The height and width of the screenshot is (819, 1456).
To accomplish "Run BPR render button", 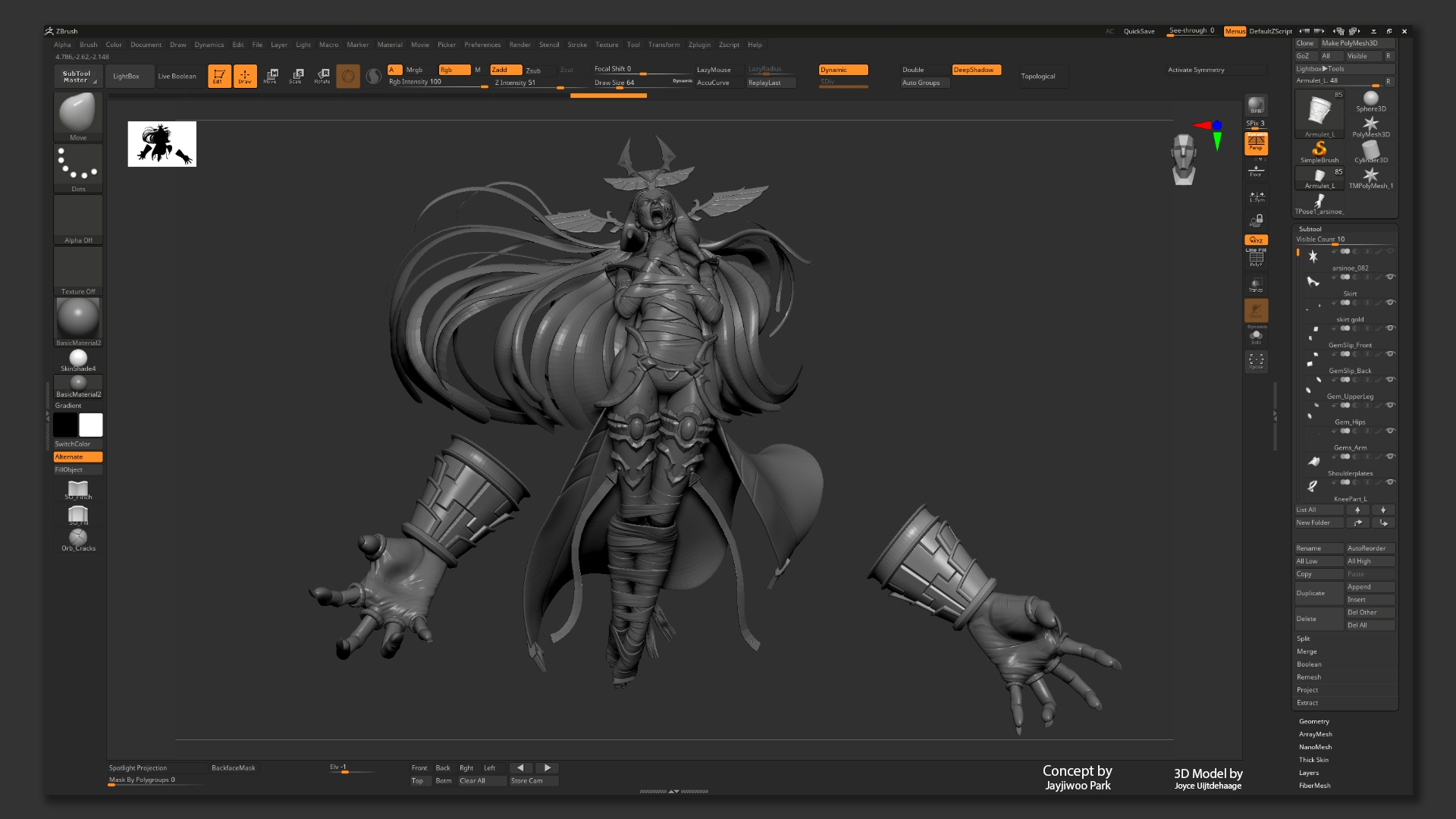I will tap(1256, 105).
